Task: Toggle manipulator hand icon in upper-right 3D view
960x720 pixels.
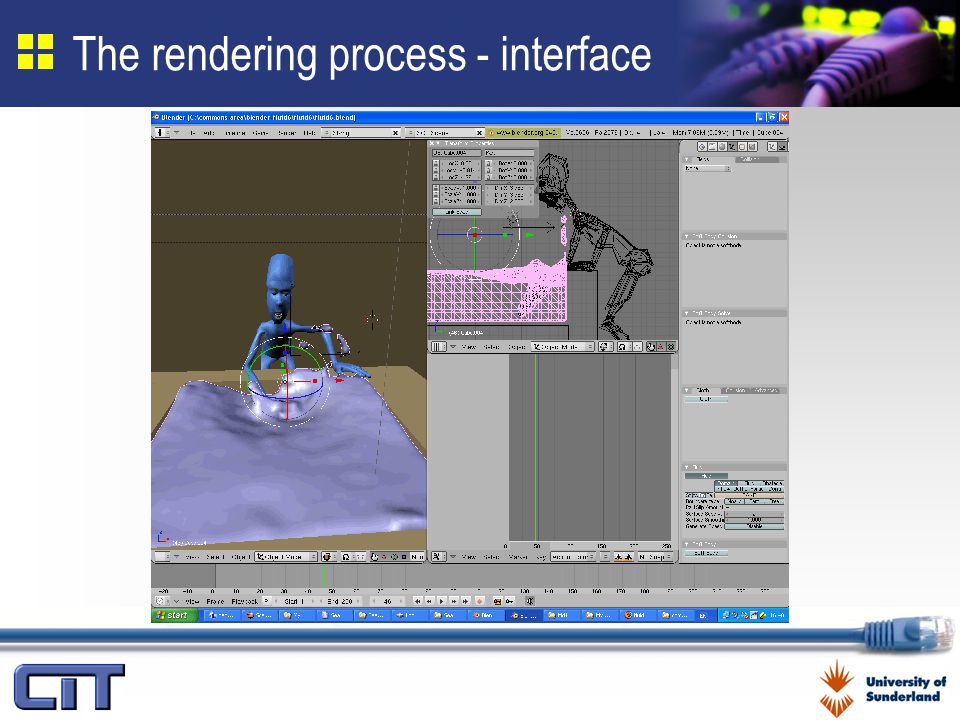Action: [651, 347]
